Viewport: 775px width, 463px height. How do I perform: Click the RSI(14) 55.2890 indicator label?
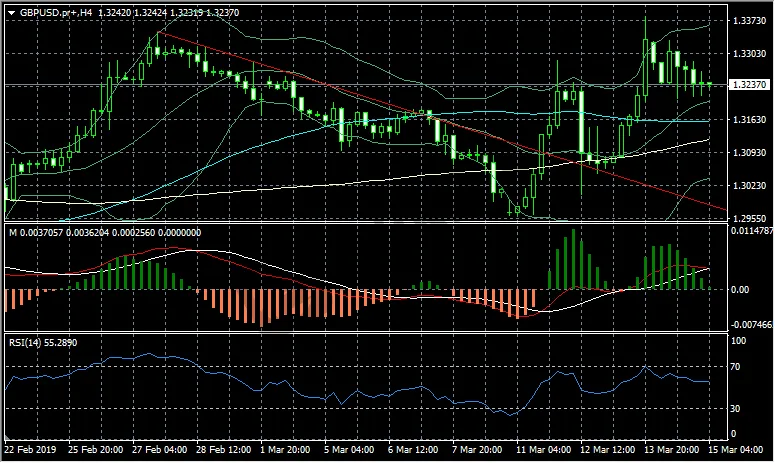pos(43,342)
